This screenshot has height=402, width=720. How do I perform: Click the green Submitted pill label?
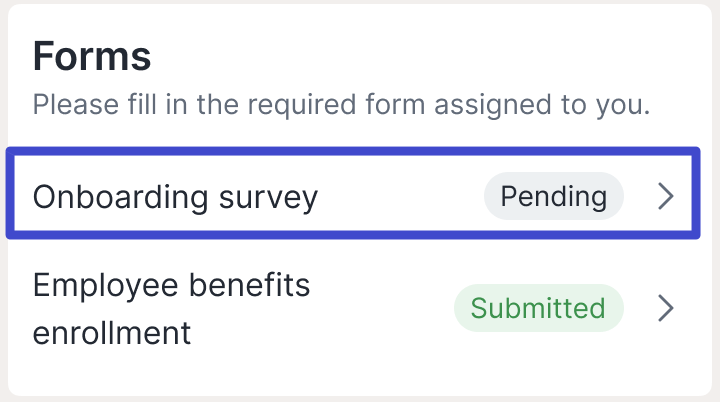[538, 308]
